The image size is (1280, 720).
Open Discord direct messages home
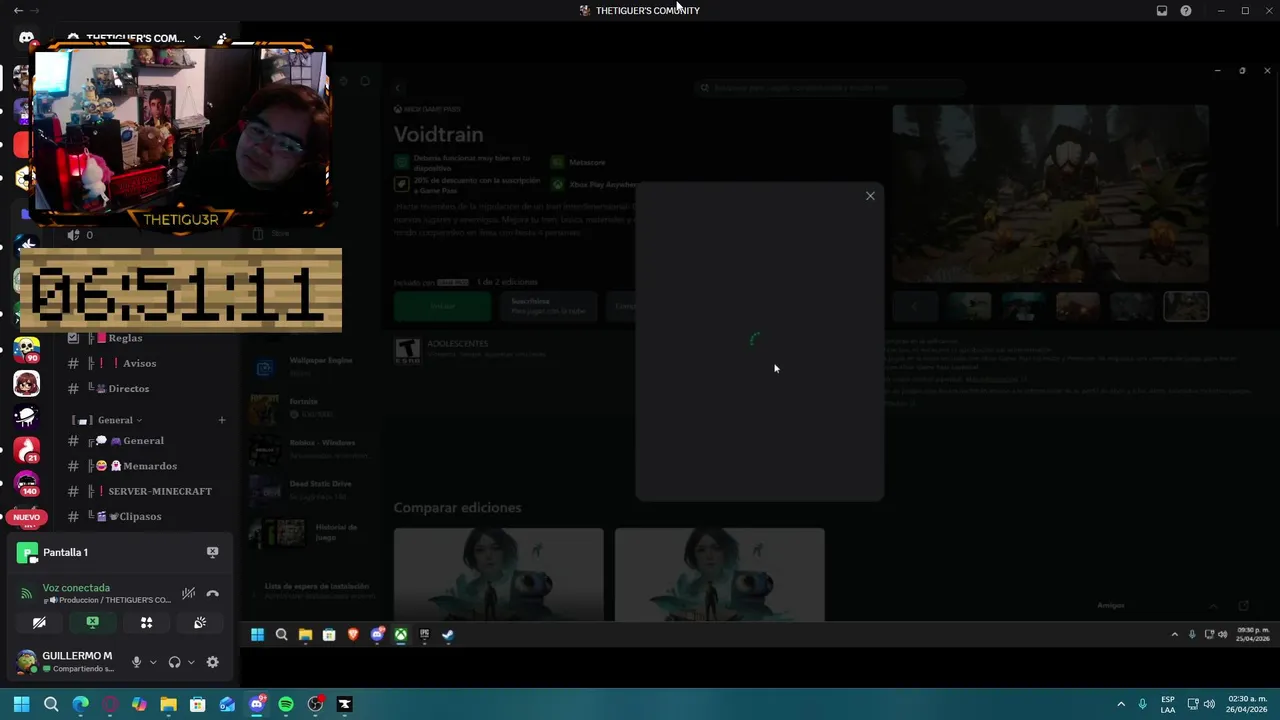pos(26,38)
